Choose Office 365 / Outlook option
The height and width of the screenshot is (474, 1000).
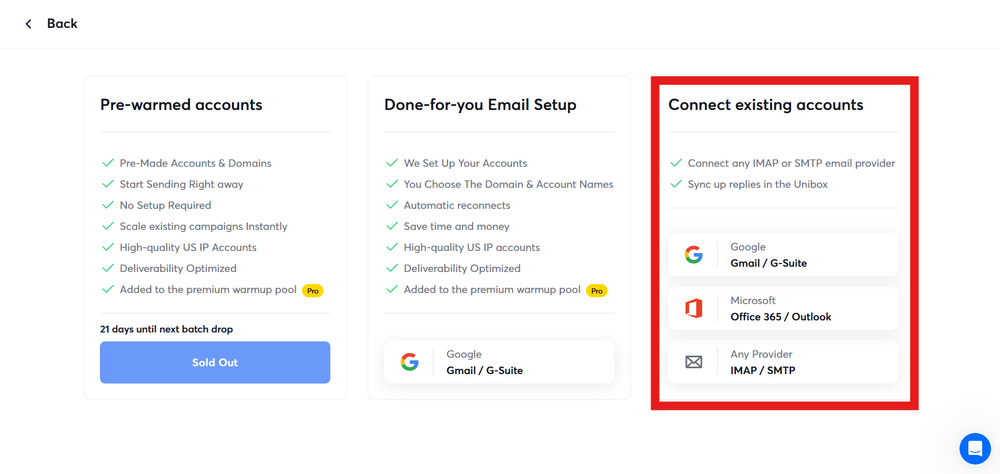tap(781, 317)
